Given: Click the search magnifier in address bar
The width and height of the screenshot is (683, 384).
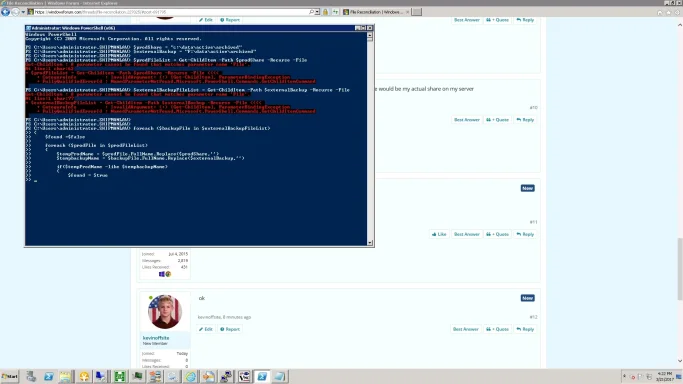Looking at the screenshot, I should [311, 12].
